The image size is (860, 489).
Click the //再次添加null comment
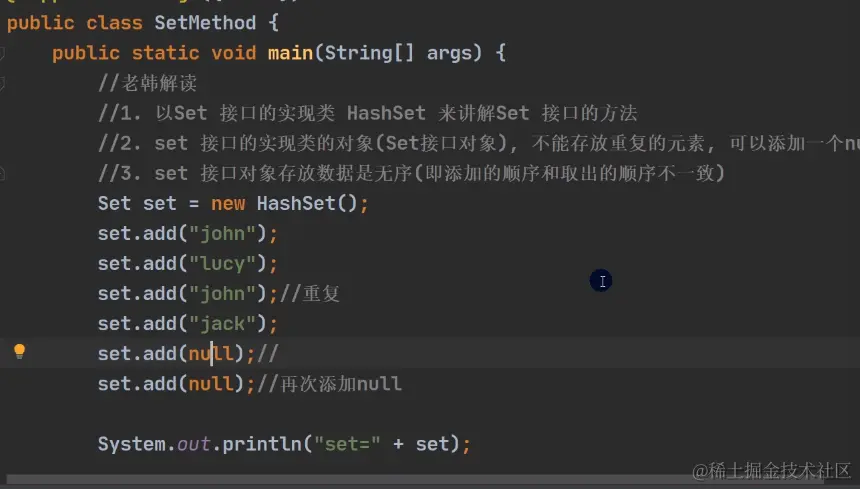point(329,384)
